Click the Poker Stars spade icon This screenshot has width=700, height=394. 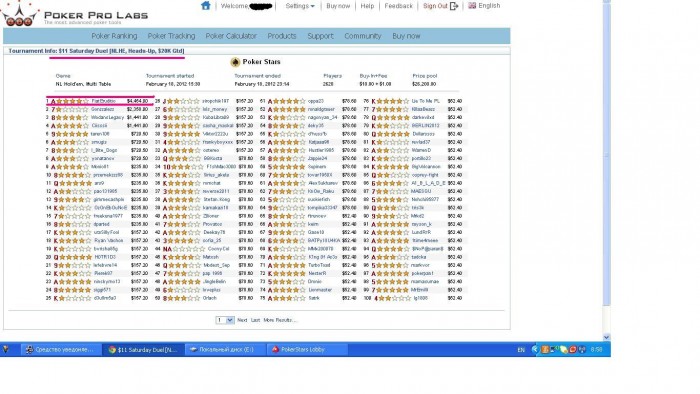tap(235, 62)
